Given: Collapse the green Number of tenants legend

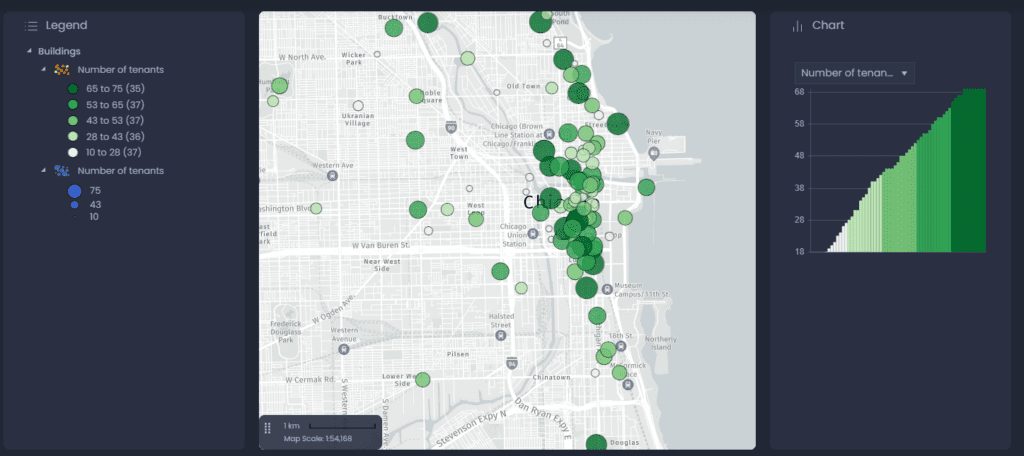Looking at the screenshot, I should pos(43,69).
